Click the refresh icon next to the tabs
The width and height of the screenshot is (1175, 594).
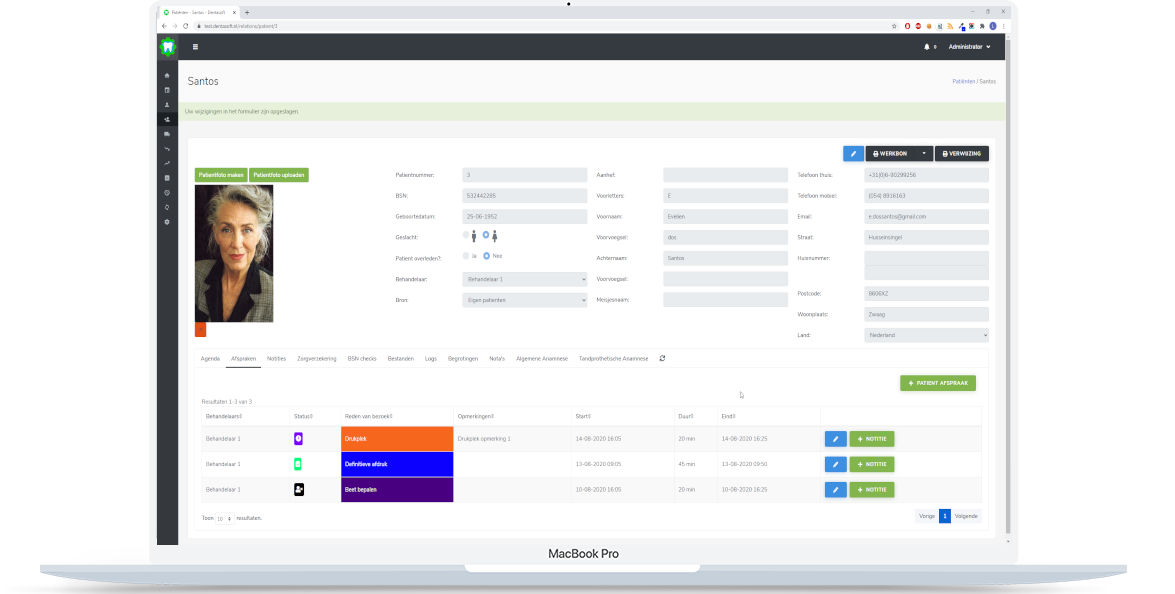coord(662,358)
